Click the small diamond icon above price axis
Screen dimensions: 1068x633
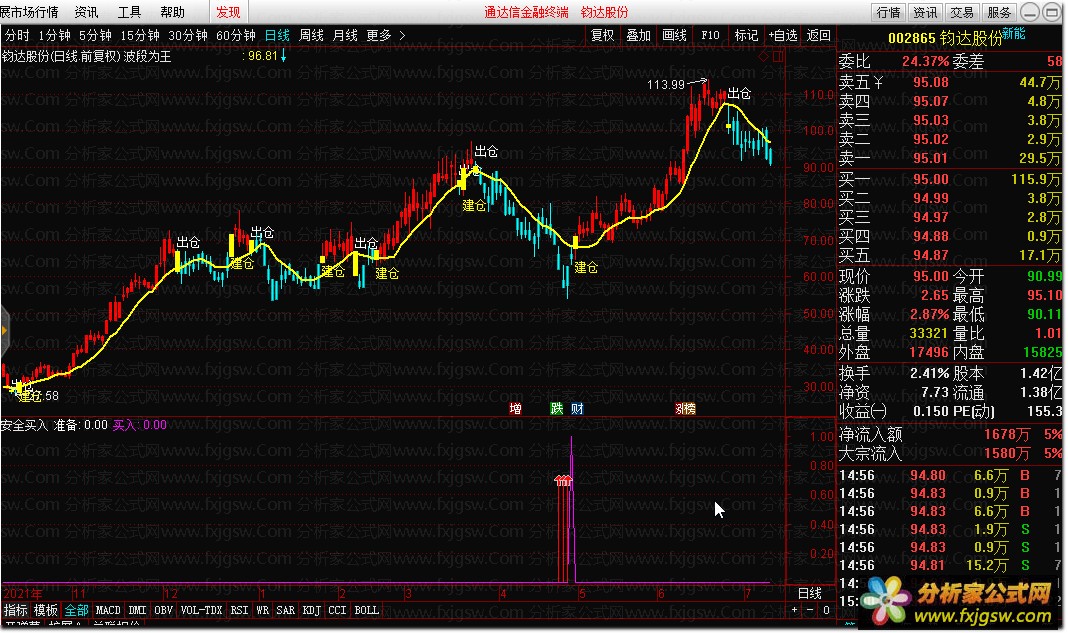click(764, 56)
